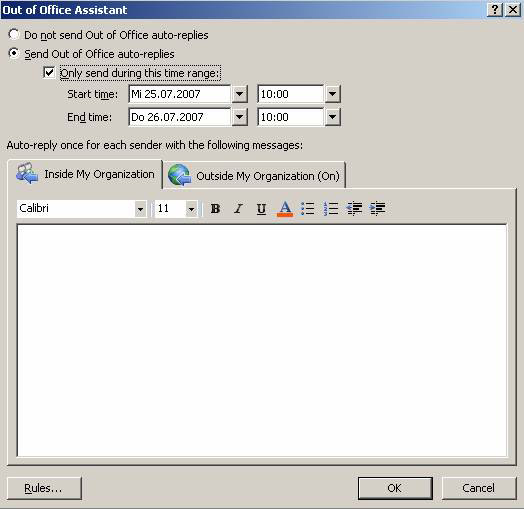Apply bulleted list formatting
The height and width of the screenshot is (509, 524).
[x=307, y=209]
